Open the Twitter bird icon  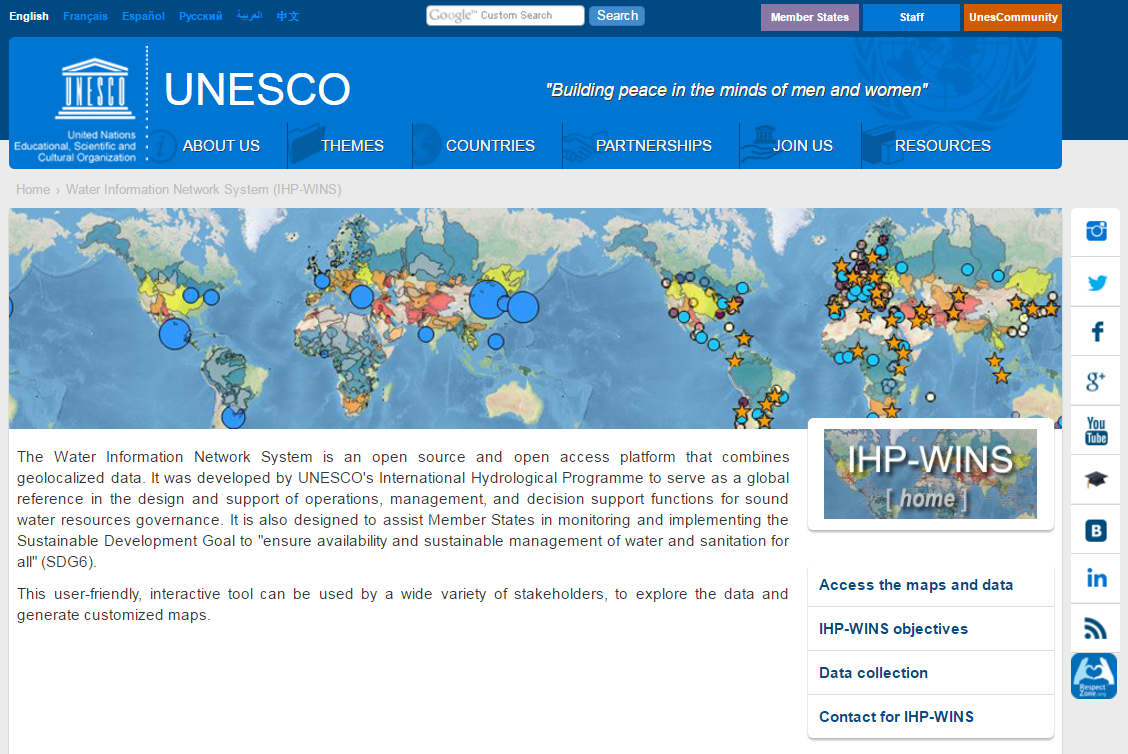[x=1096, y=282]
